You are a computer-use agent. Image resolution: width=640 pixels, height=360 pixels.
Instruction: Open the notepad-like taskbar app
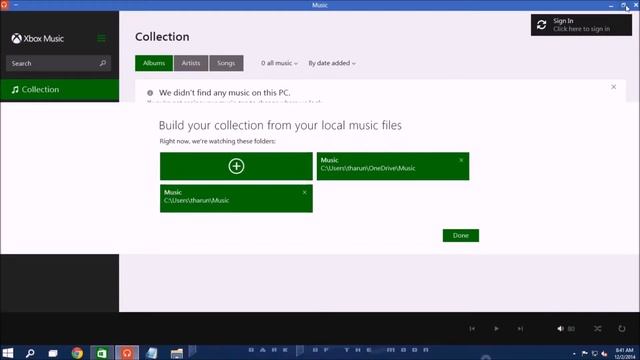click(152, 353)
